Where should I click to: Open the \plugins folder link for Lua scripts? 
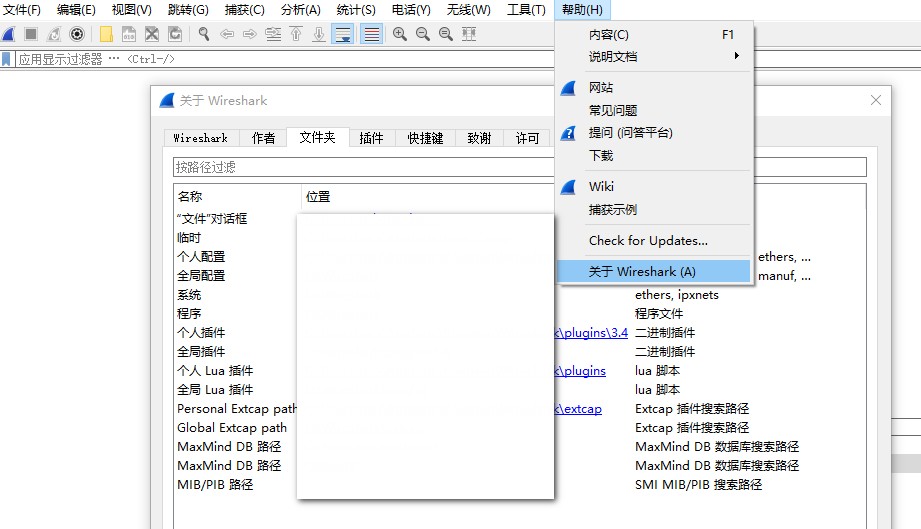[x=580, y=371]
